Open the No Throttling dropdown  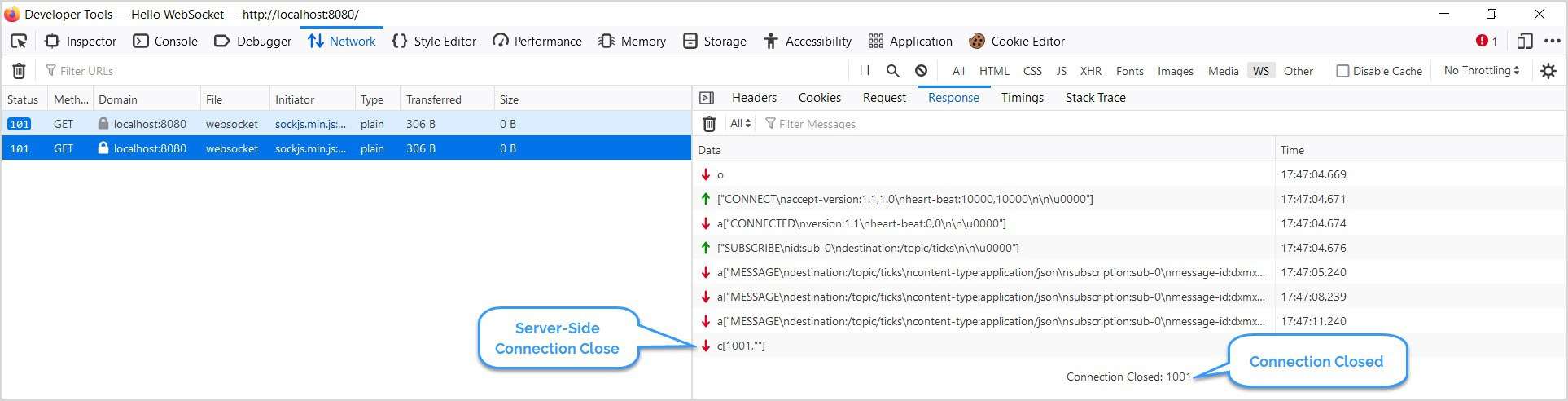[1482, 71]
